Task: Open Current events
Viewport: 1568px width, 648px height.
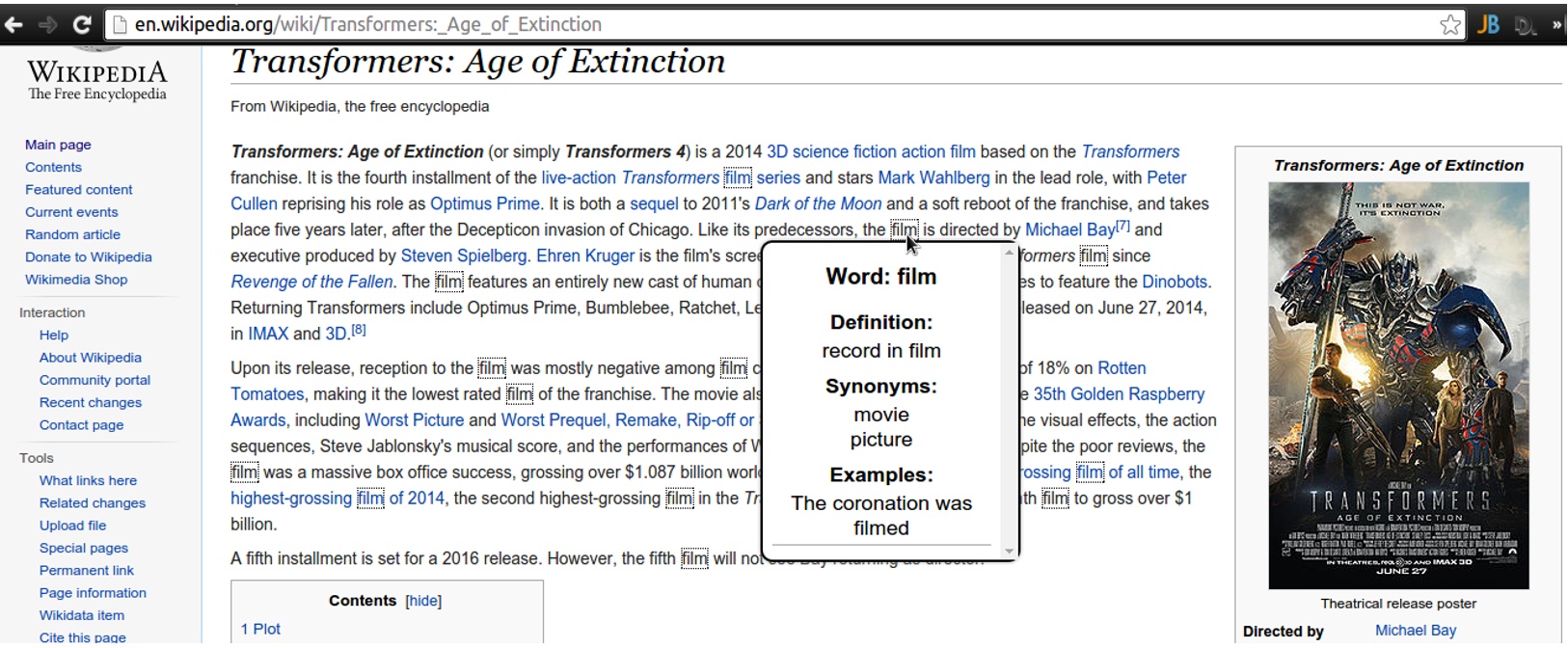Action: point(71,212)
